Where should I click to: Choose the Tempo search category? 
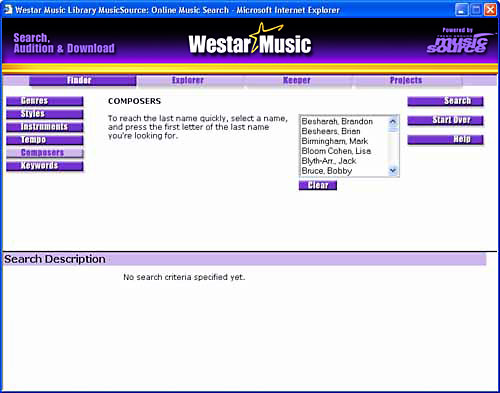pyautogui.click(x=45, y=140)
